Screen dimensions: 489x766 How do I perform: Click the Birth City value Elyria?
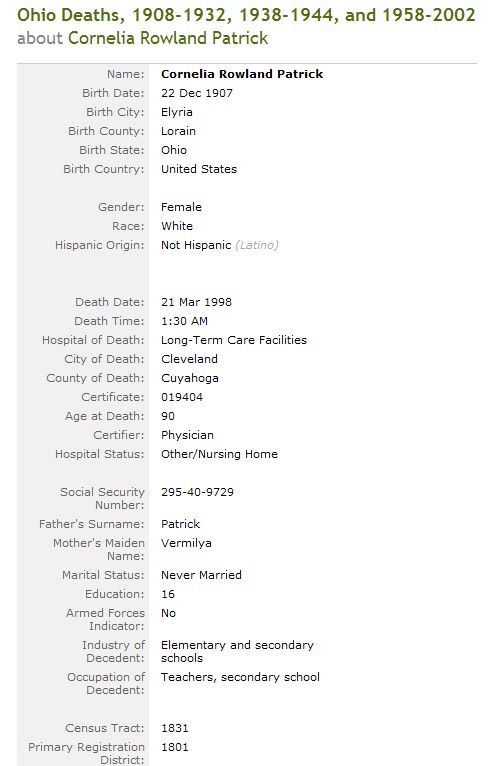pos(177,112)
